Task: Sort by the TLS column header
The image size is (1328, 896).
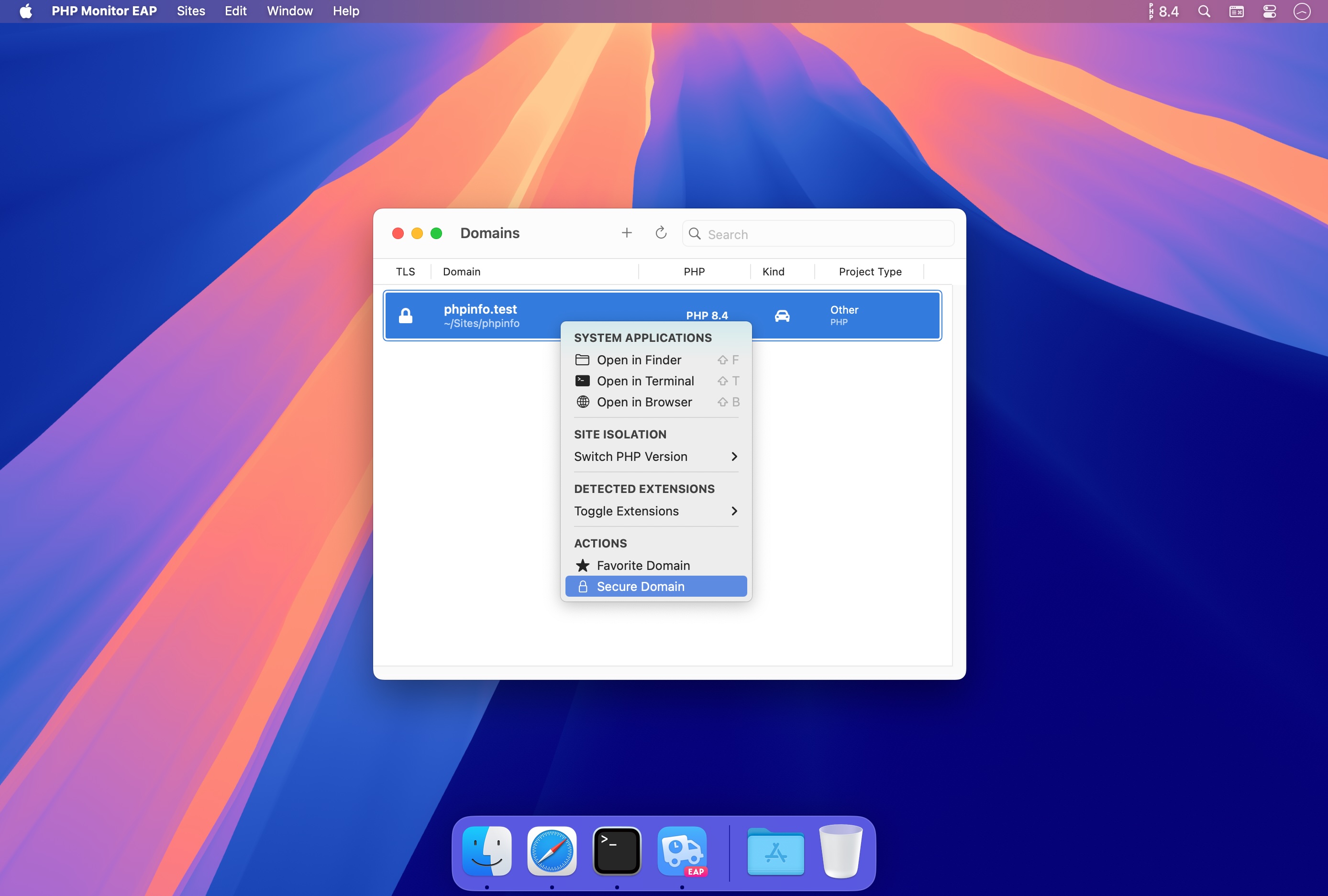Action: 405,272
